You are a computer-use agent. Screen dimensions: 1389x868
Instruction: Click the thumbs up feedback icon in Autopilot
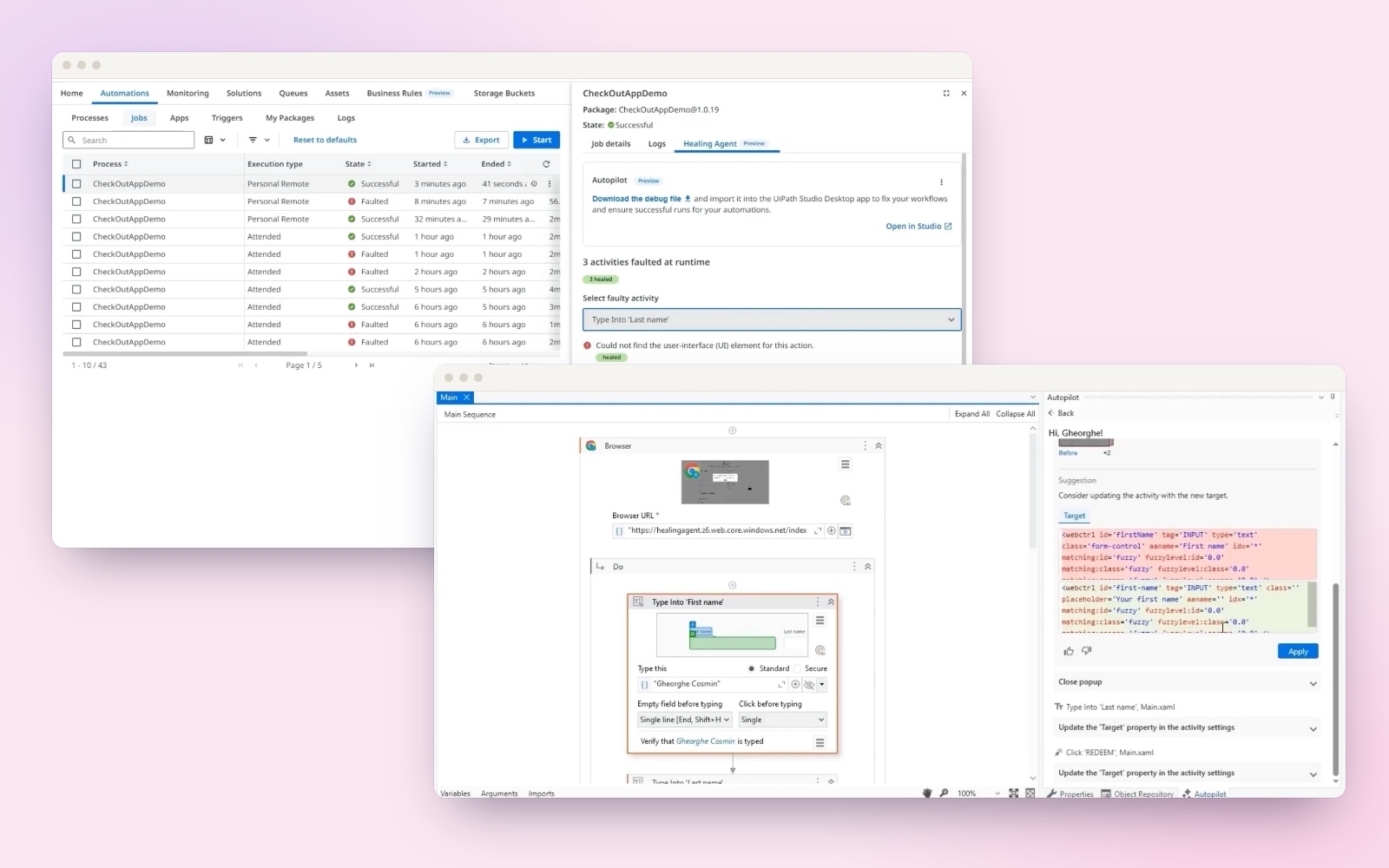(x=1069, y=651)
